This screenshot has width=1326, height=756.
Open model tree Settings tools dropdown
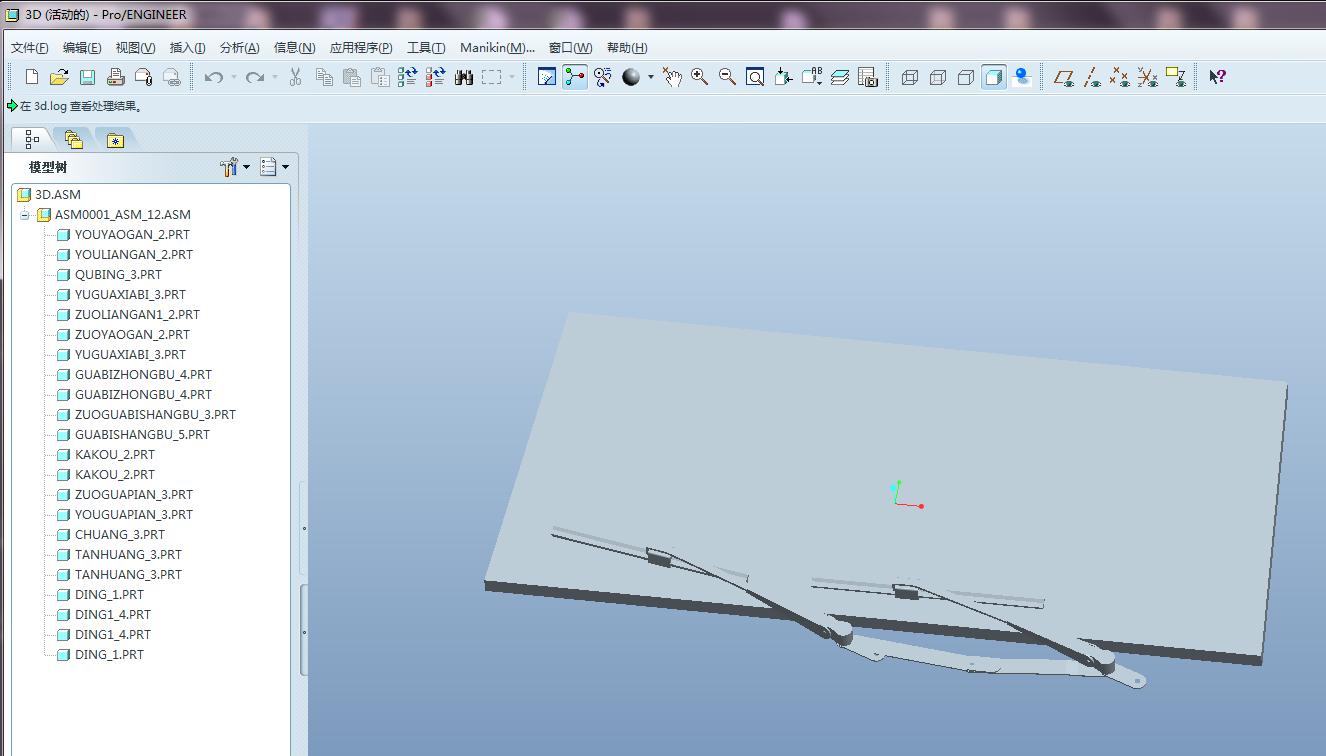click(235, 167)
